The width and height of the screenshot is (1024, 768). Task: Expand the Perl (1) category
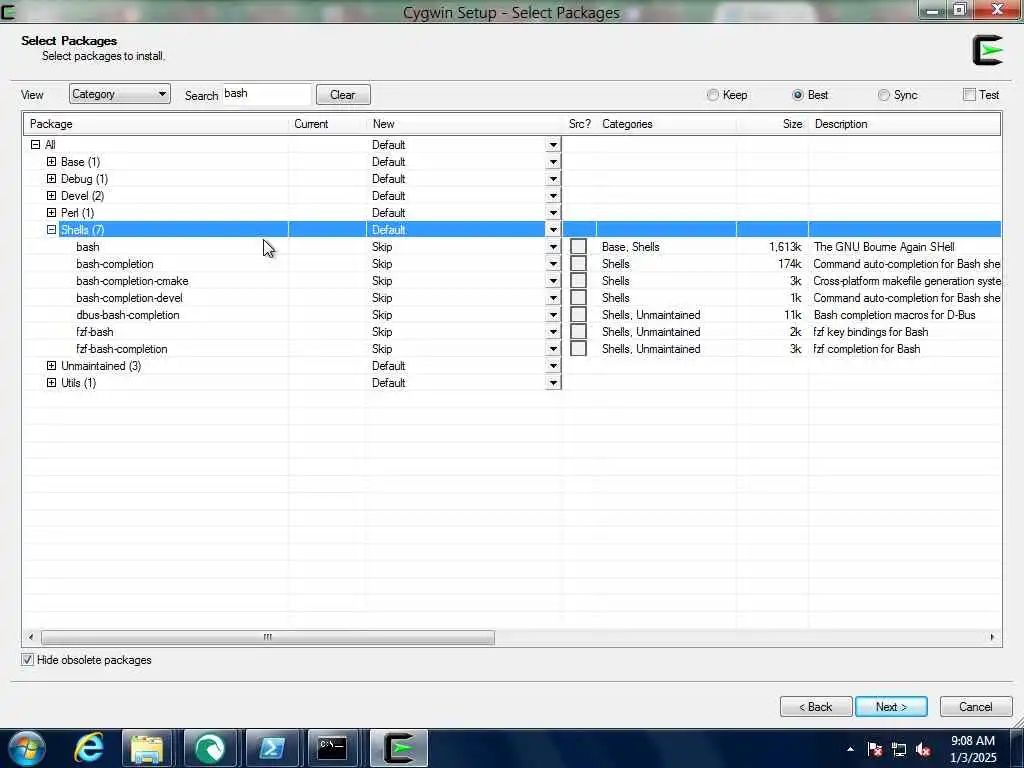(x=52, y=212)
